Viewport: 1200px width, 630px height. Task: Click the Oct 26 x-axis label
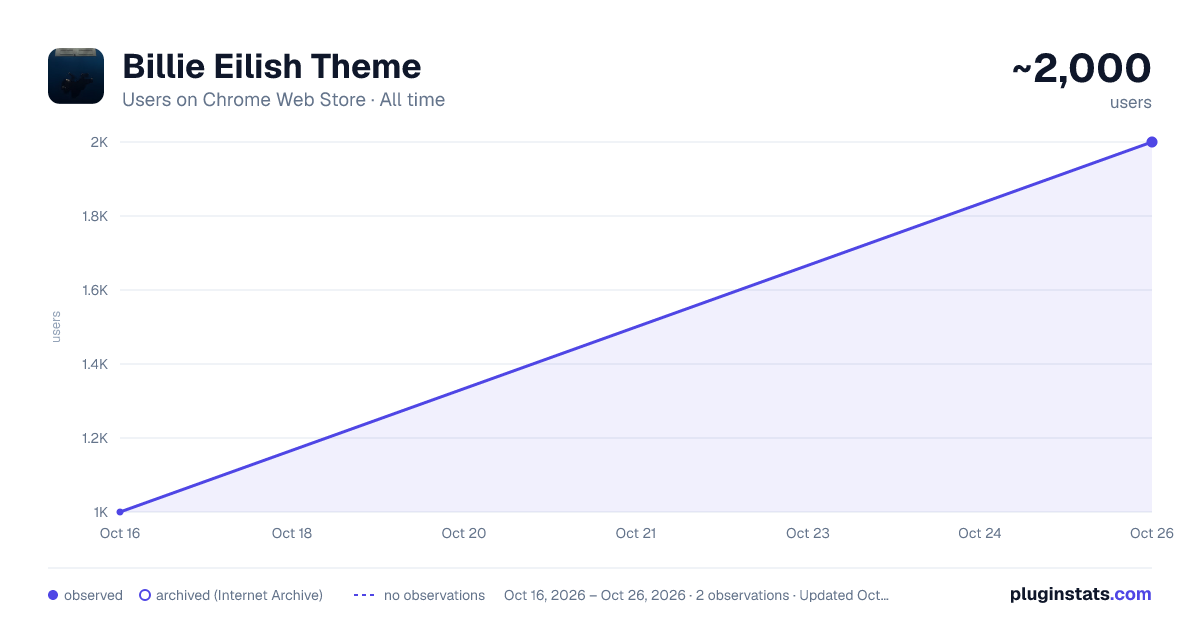tap(1152, 533)
